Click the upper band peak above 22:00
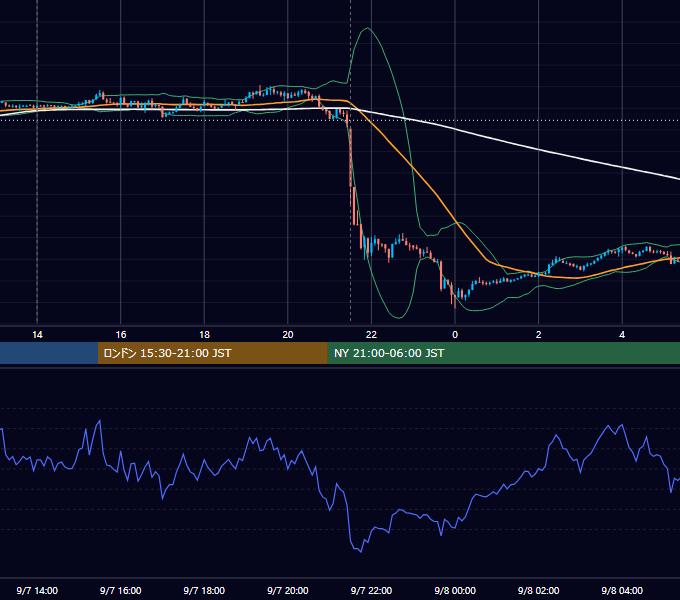The height and width of the screenshot is (600, 680). 367,28
